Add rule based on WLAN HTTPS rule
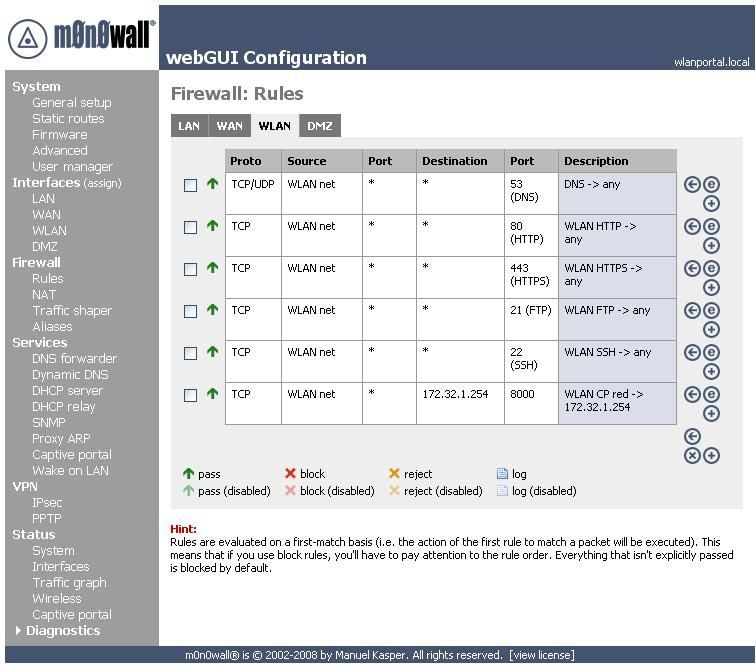Image resolution: width=756 pixels, height=665 pixels. (x=711, y=287)
